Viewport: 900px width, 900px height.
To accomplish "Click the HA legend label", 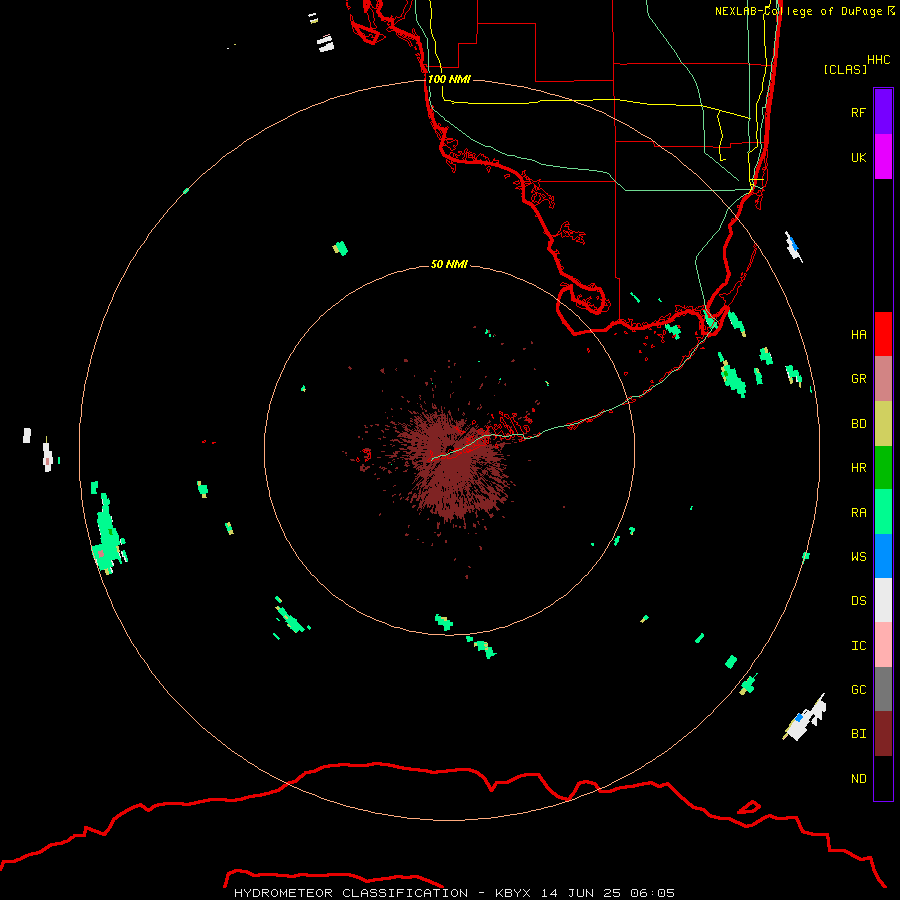I will (x=858, y=335).
